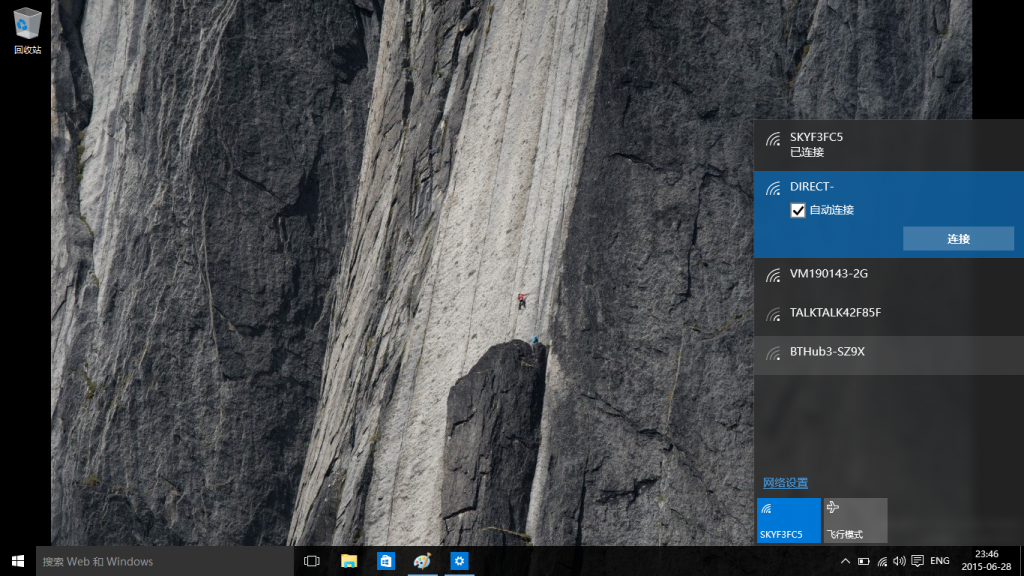
Task: Open Task View from the taskbar
Action: [312, 561]
